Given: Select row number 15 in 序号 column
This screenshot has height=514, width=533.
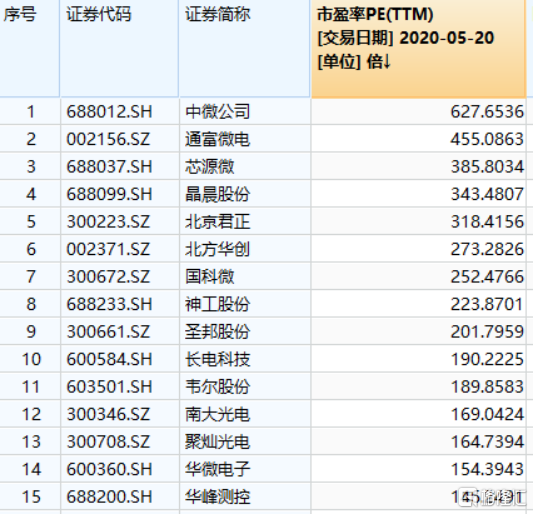Looking at the screenshot, I should (x=31, y=497).
